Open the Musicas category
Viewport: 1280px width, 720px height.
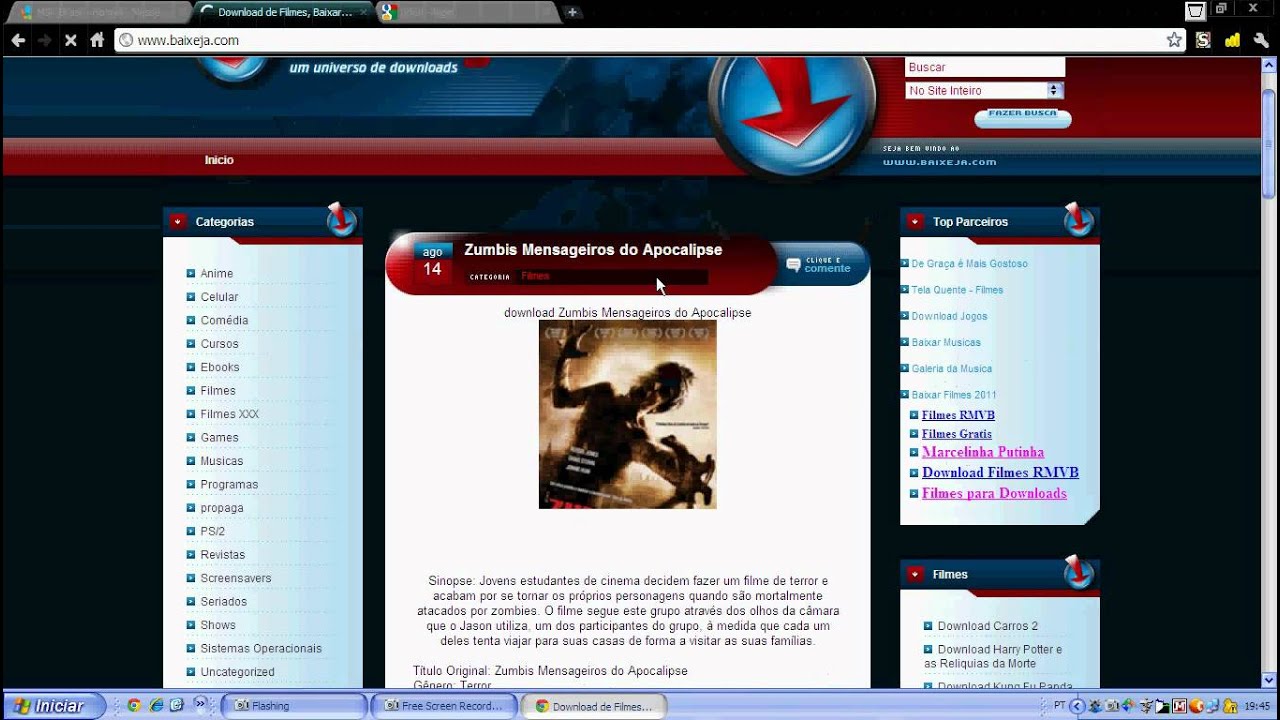(221, 461)
